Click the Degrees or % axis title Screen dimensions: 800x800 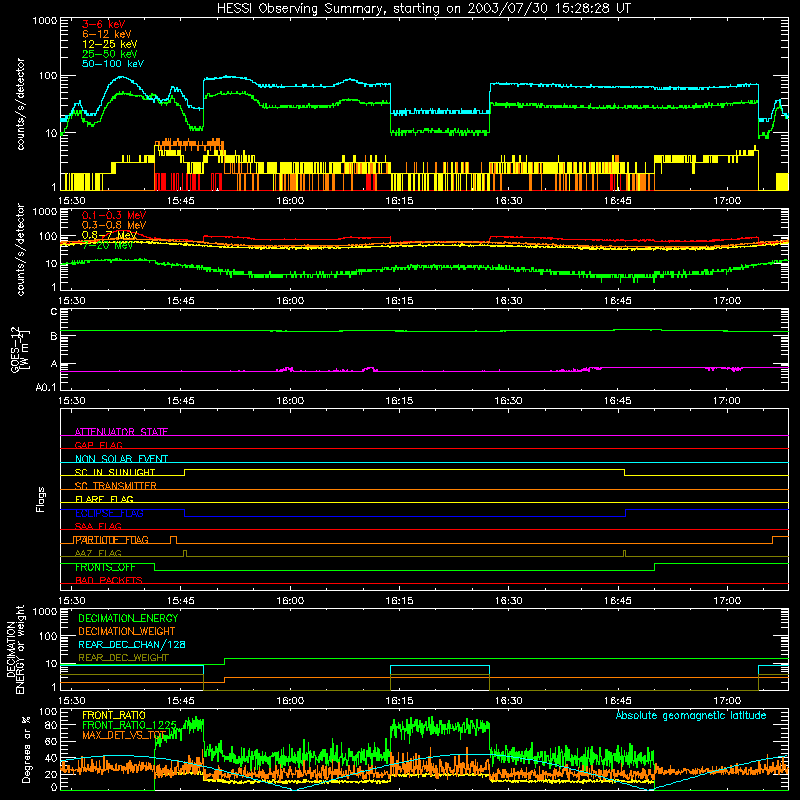point(26,749)
